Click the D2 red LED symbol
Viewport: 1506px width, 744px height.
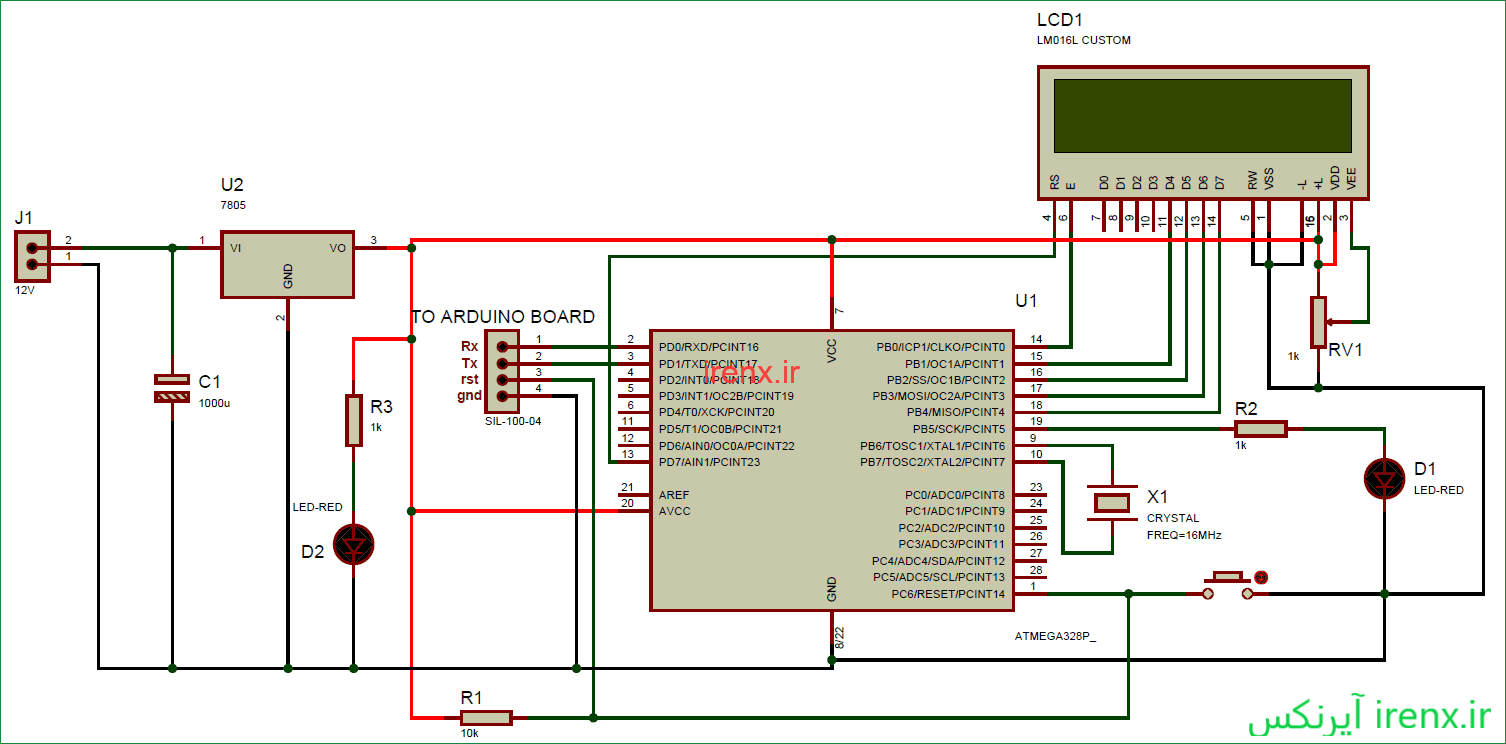point(353,545)
